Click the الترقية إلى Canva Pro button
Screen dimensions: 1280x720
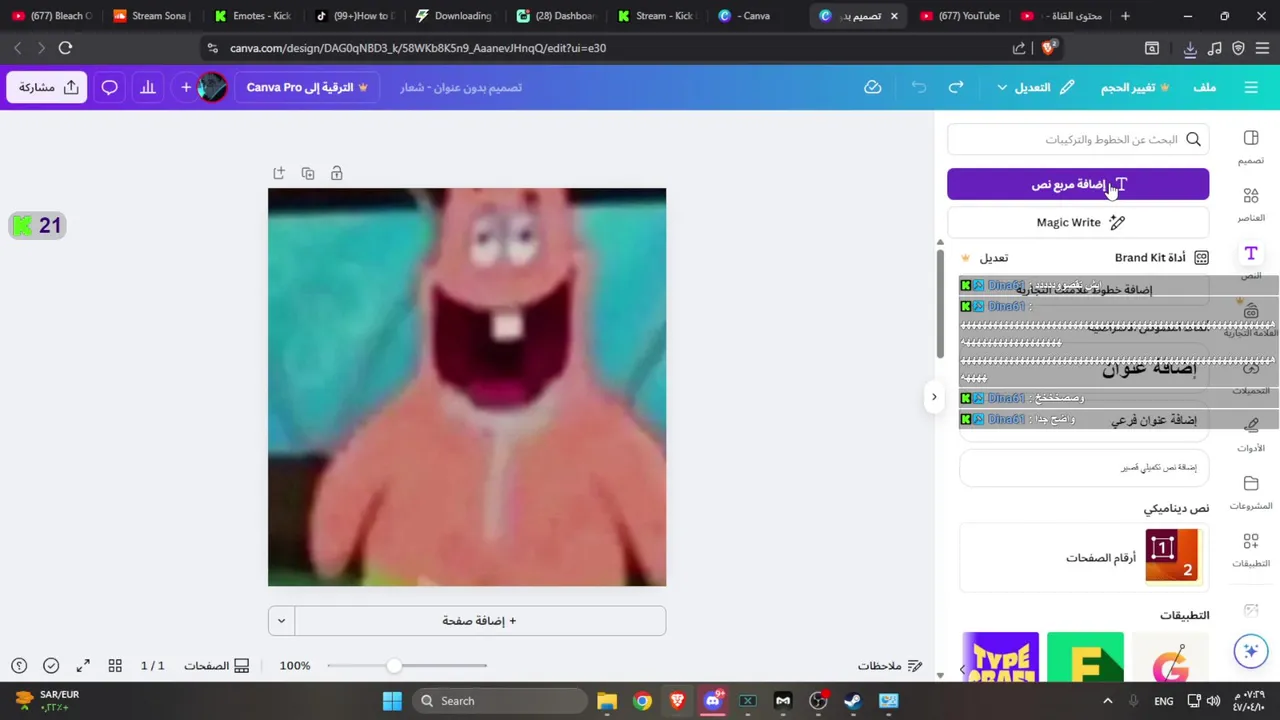(x=307, y=87)
